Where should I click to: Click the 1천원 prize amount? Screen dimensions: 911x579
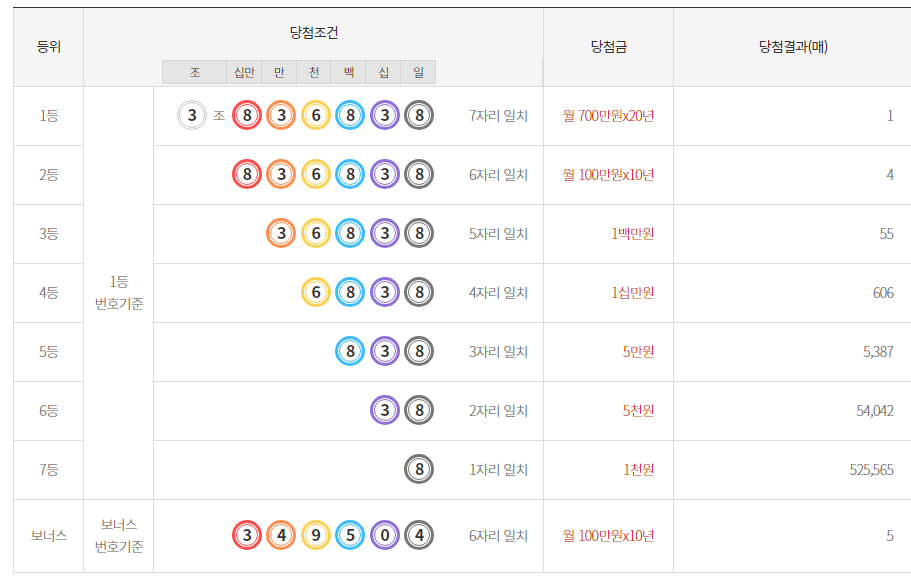(639, 469)
